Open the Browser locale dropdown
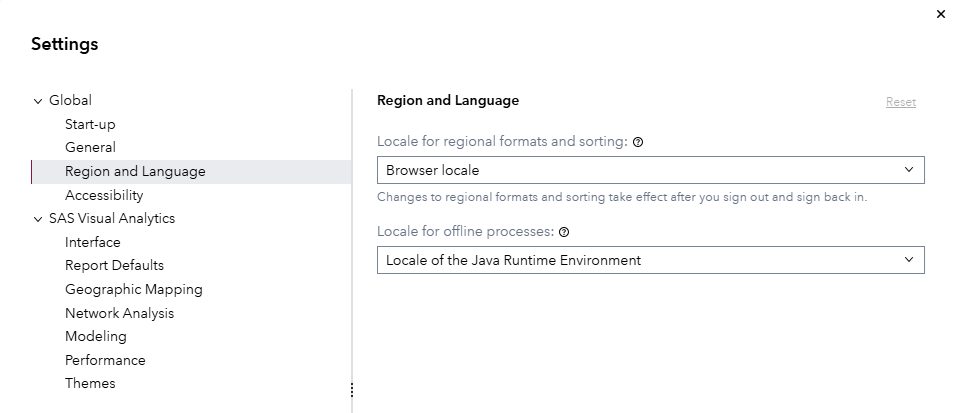This screenshot has width=955, height=413. point(650,170)
